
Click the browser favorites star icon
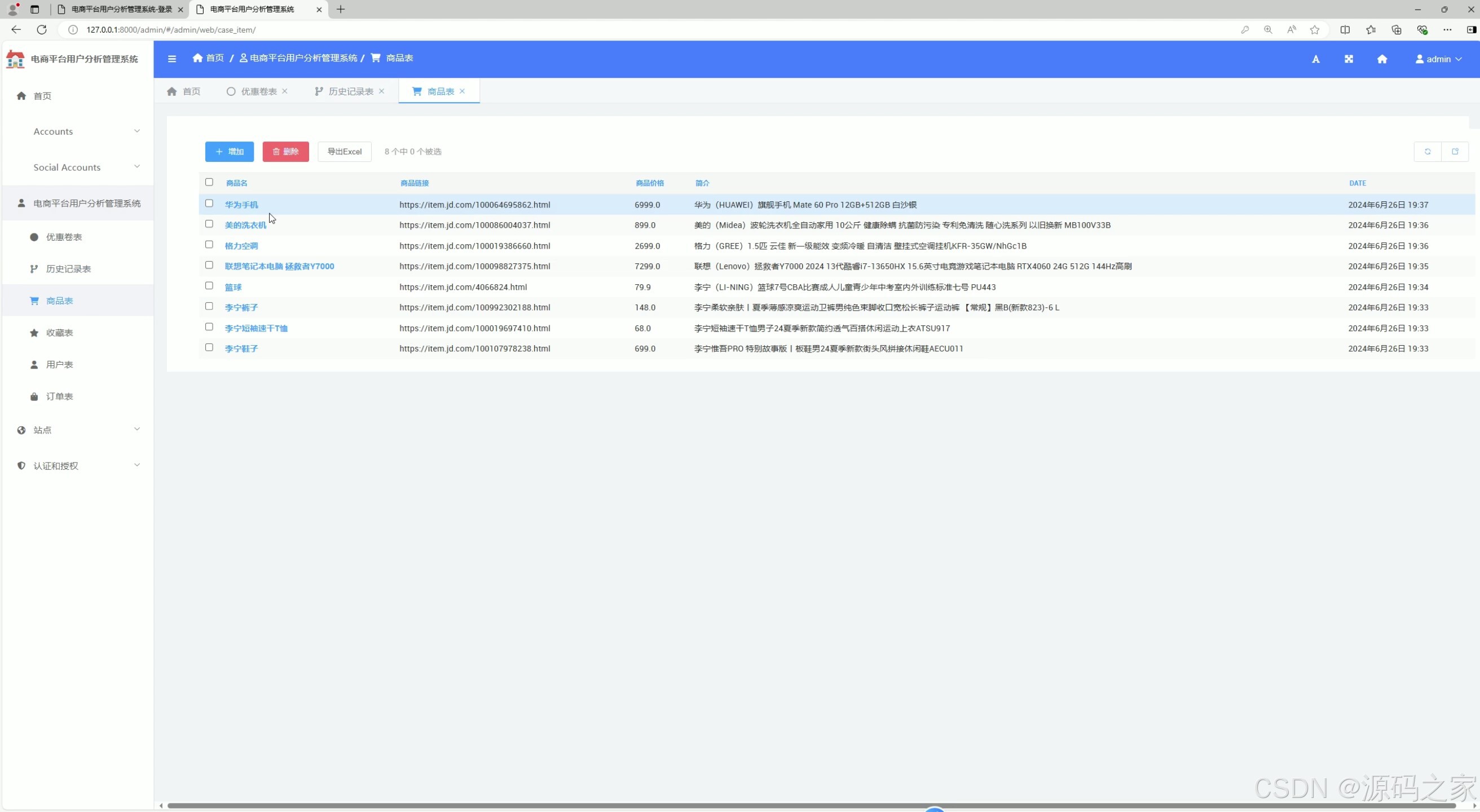pos(1315,30)
